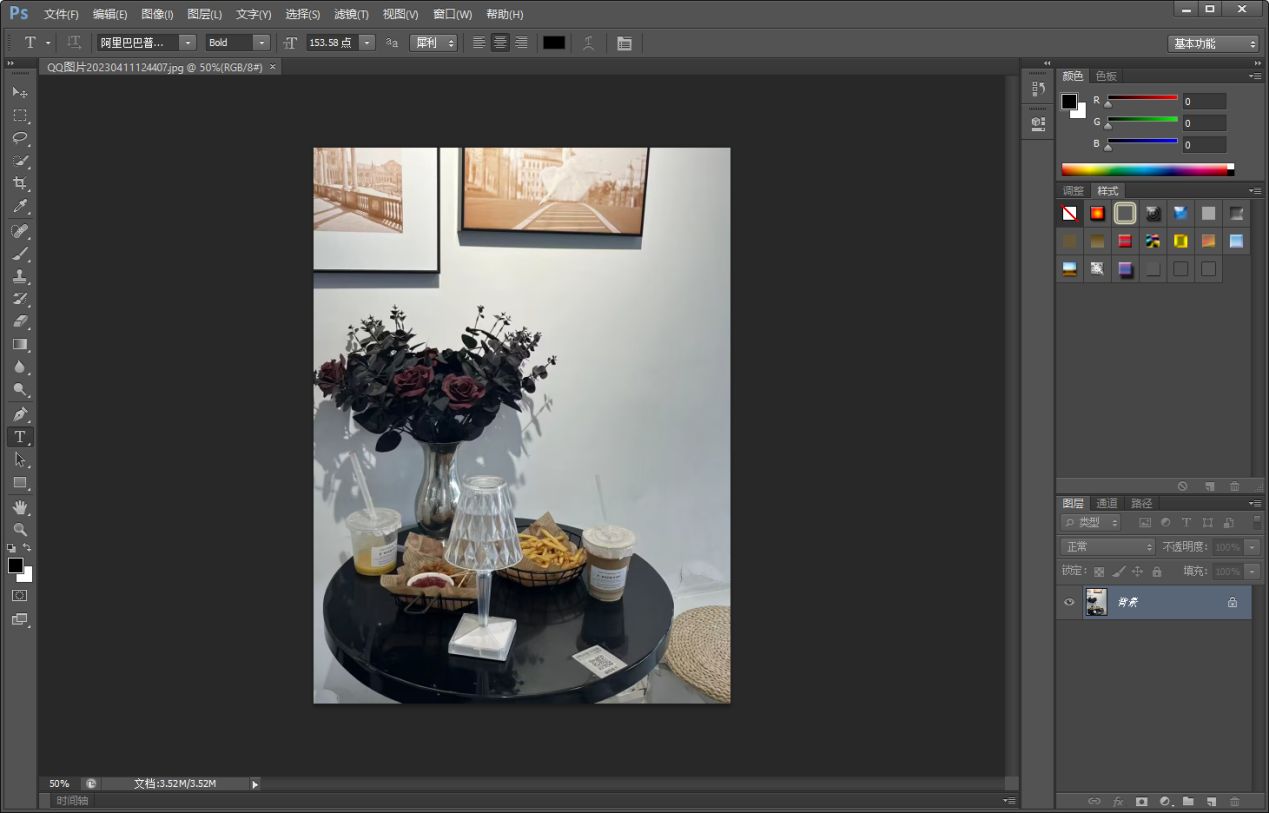The image size is (1269, 813).
Task: Click the black text color swatch
Action: click(554, 43)
